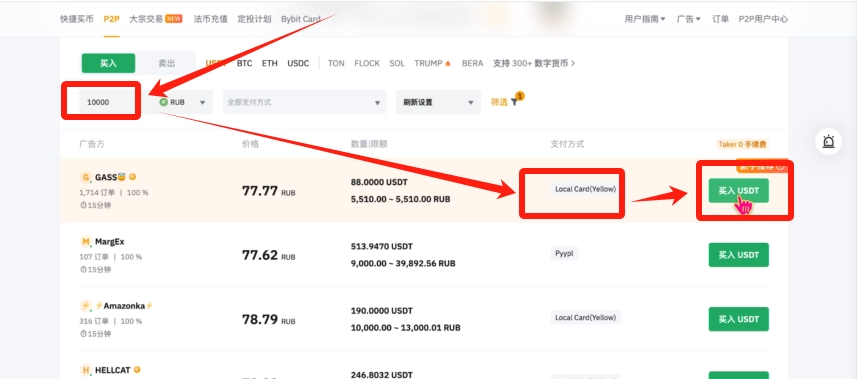
Task: Click HELLCAT avatar icon
Action: (85, 370)
